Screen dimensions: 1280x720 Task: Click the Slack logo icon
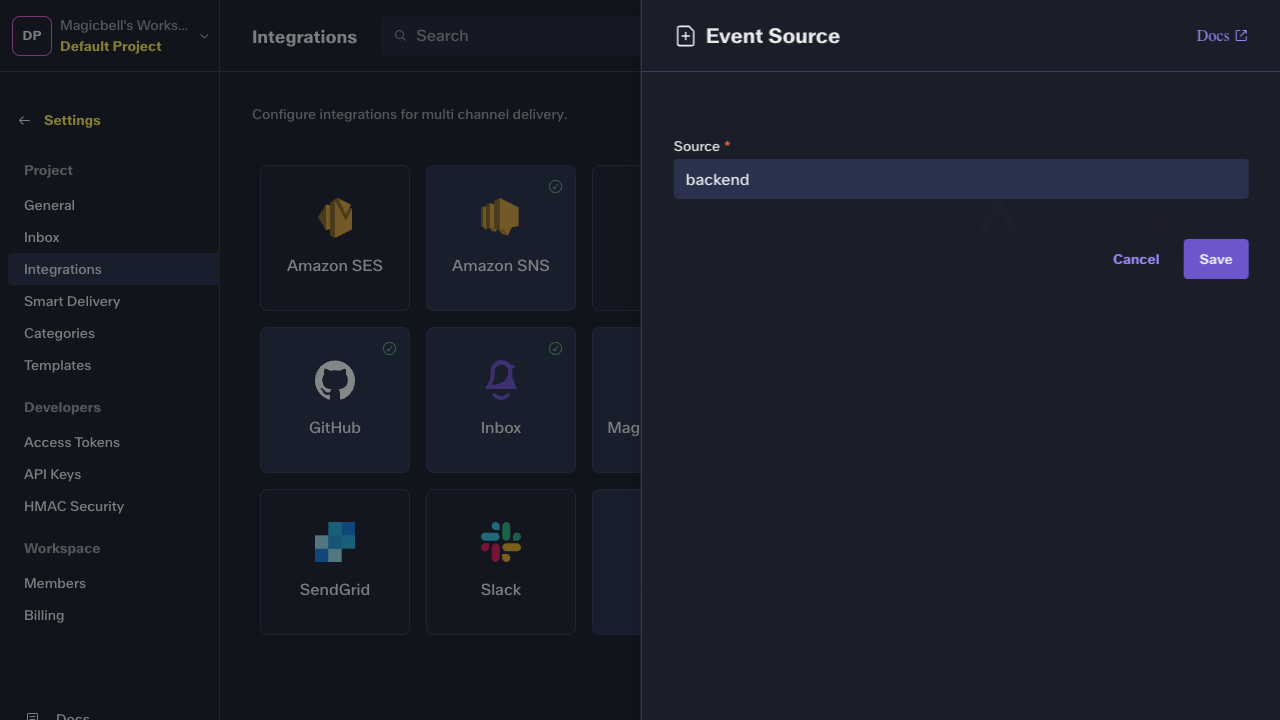click(501, 542)
